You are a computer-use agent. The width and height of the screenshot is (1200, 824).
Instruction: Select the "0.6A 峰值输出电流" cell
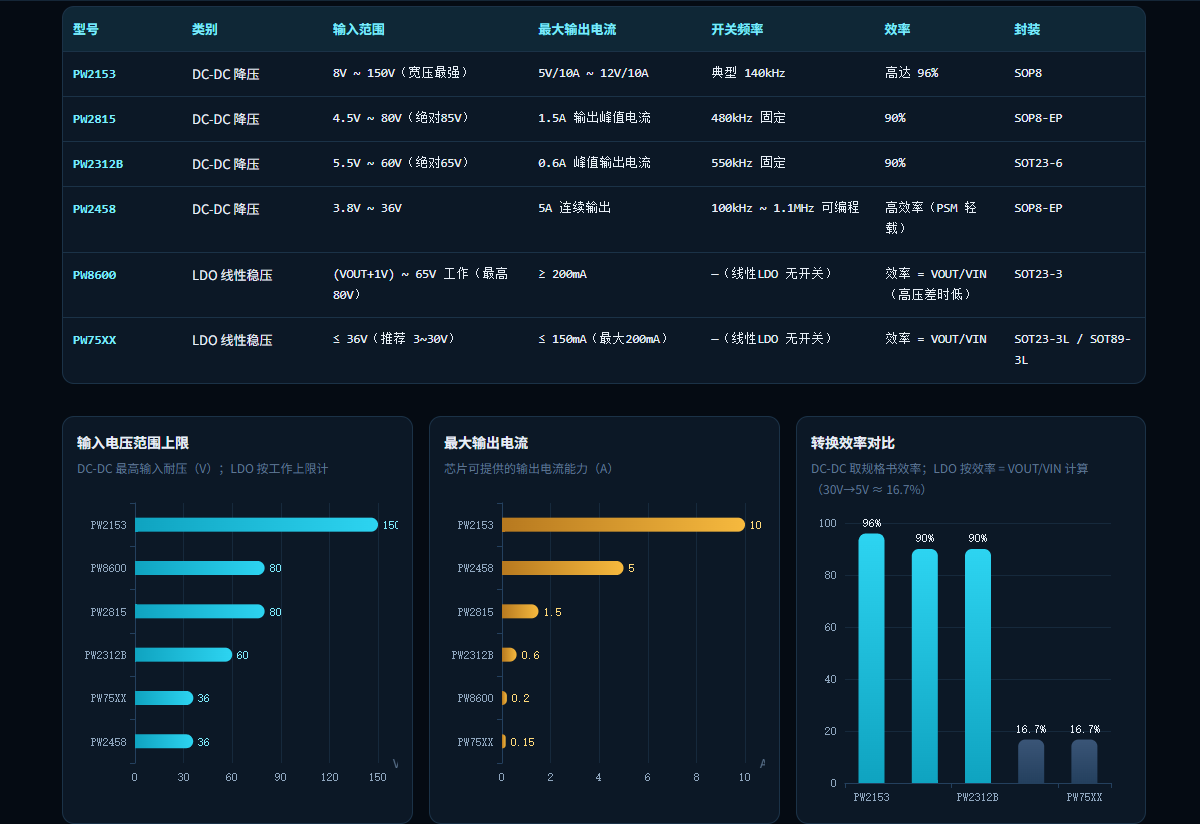click(x=594, y=163)
